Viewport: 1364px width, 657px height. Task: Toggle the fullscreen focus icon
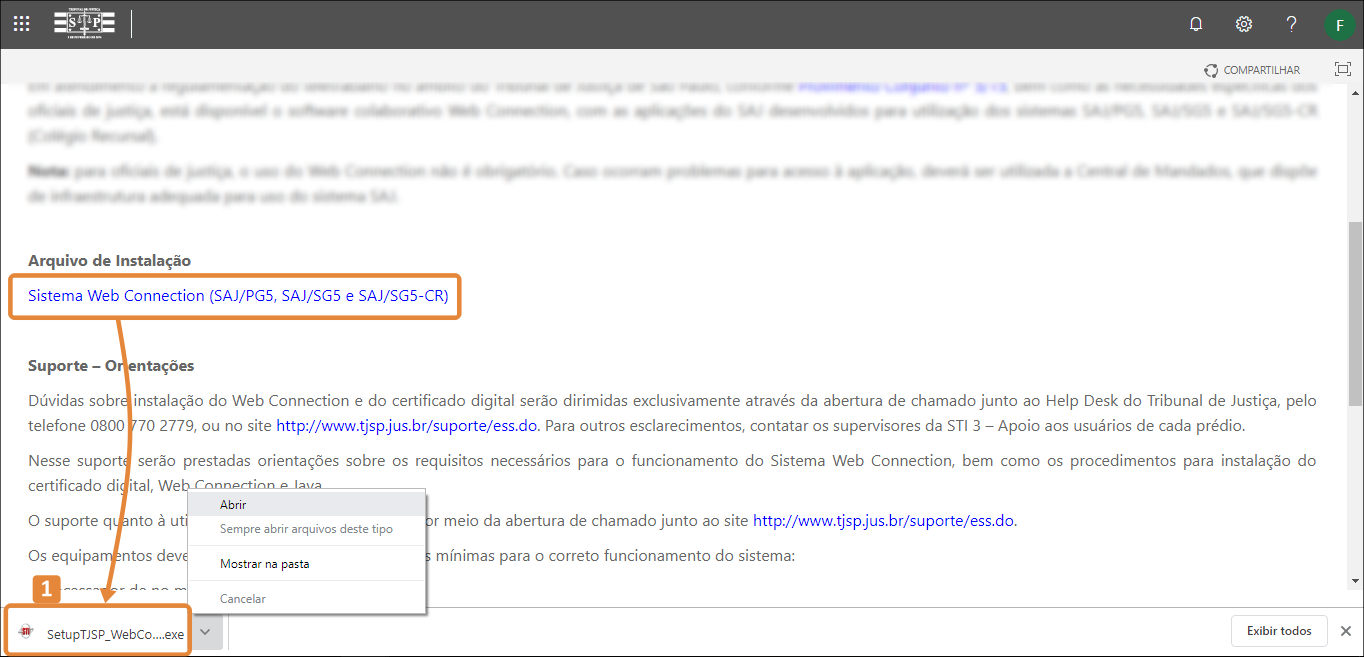pos(1343,70)
